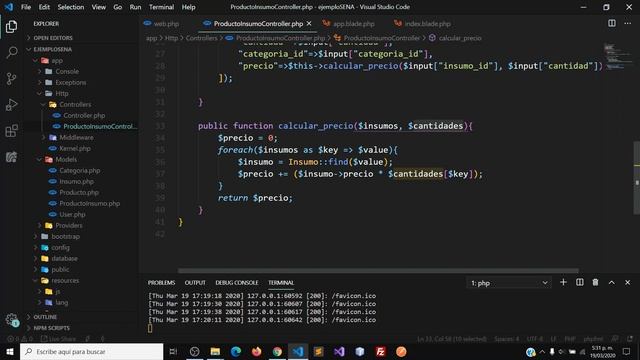Expand the Middleware folder
This screenshot has width=640, height=360.
81,138
